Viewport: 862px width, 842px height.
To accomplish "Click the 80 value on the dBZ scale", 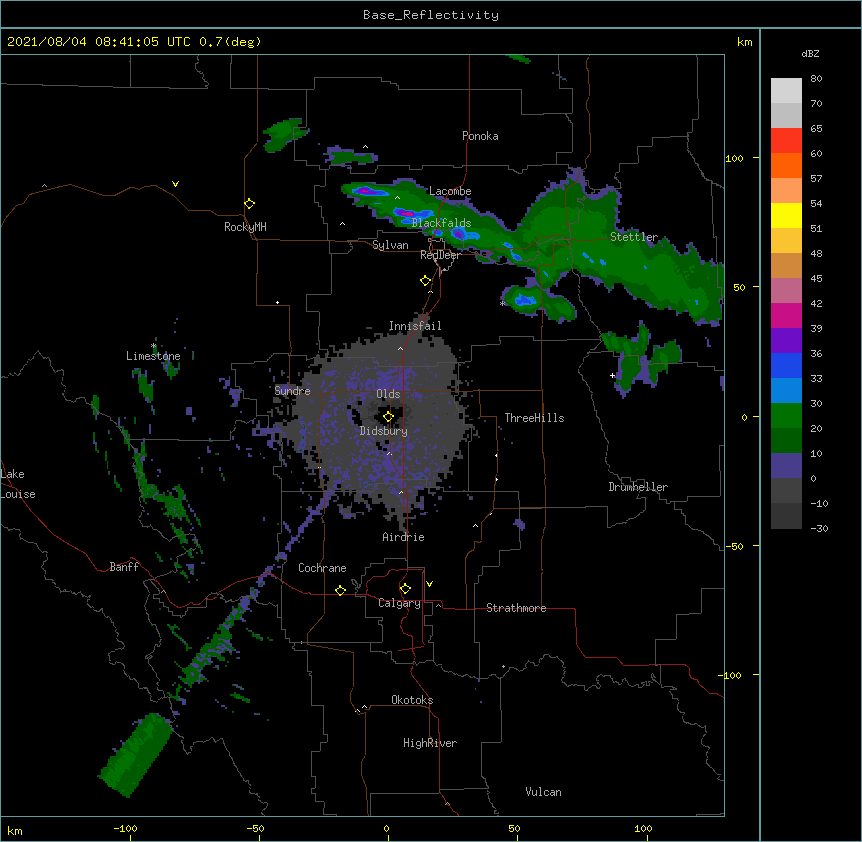I will [816, 79].
